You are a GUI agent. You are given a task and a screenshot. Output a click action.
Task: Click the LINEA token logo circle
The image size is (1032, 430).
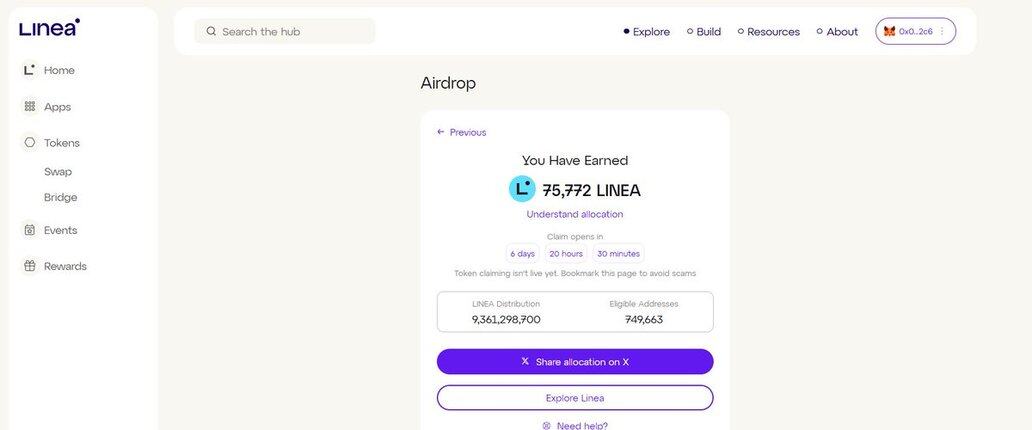pos(522,189)
